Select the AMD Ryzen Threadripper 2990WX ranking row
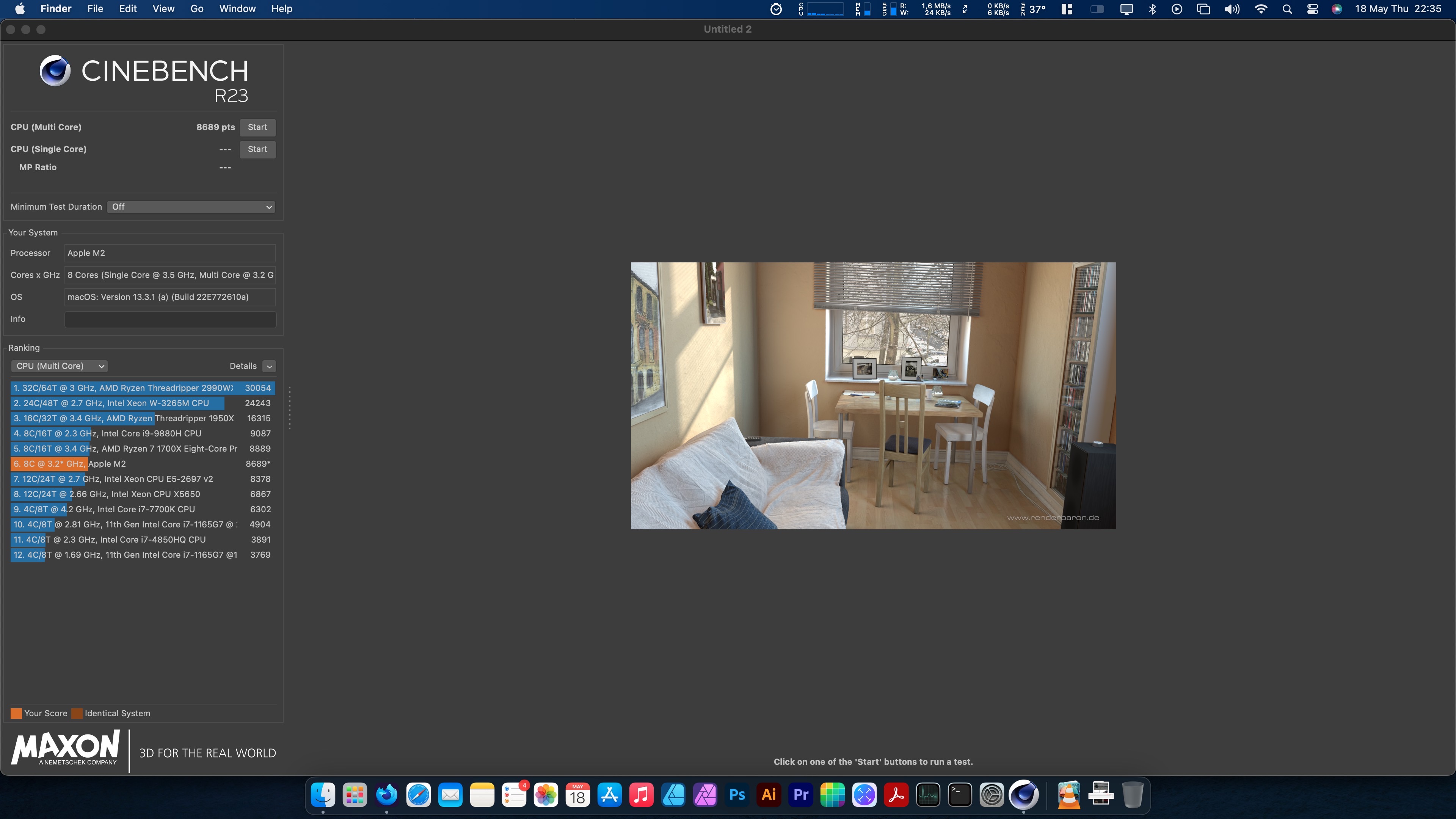 143,388
